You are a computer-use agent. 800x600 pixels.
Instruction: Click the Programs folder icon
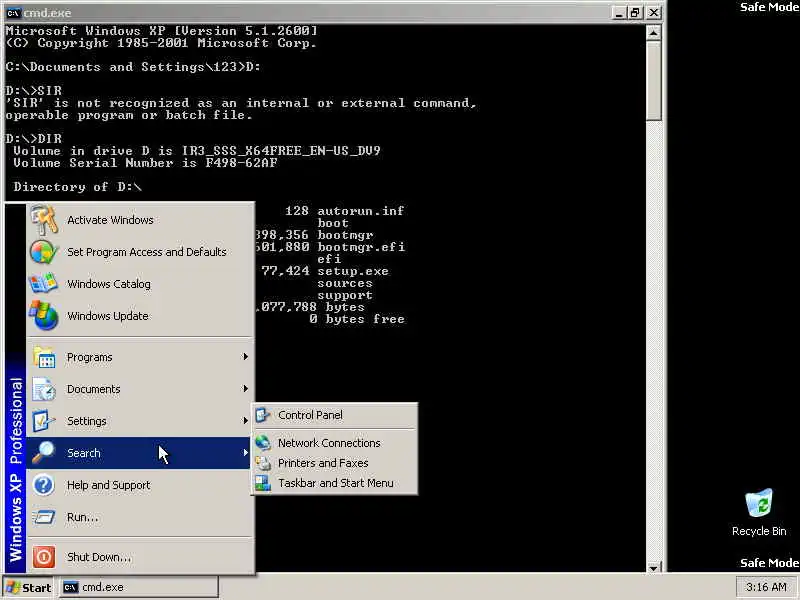(44, 357)
